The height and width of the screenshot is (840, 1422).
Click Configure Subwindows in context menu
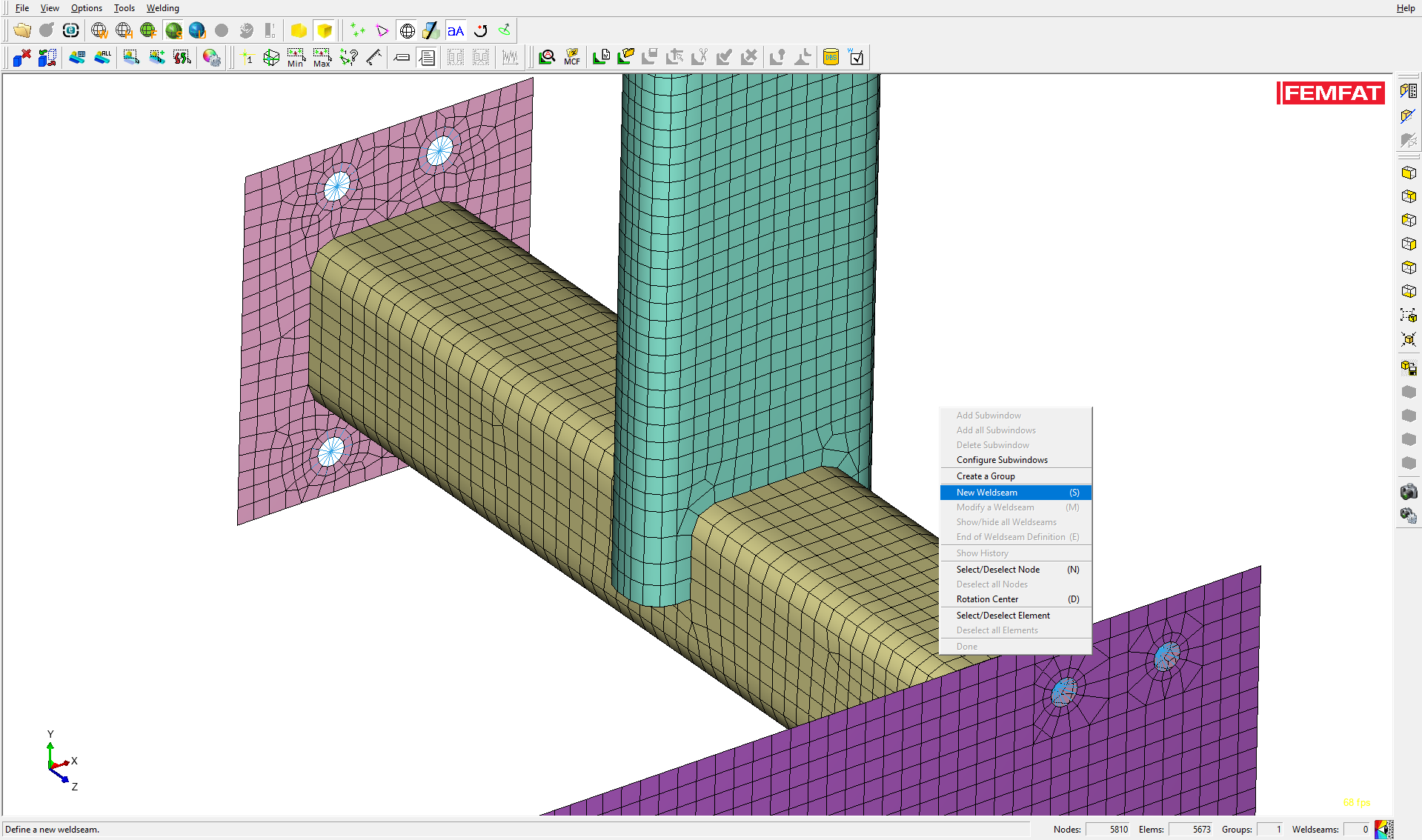(1001, 460)
